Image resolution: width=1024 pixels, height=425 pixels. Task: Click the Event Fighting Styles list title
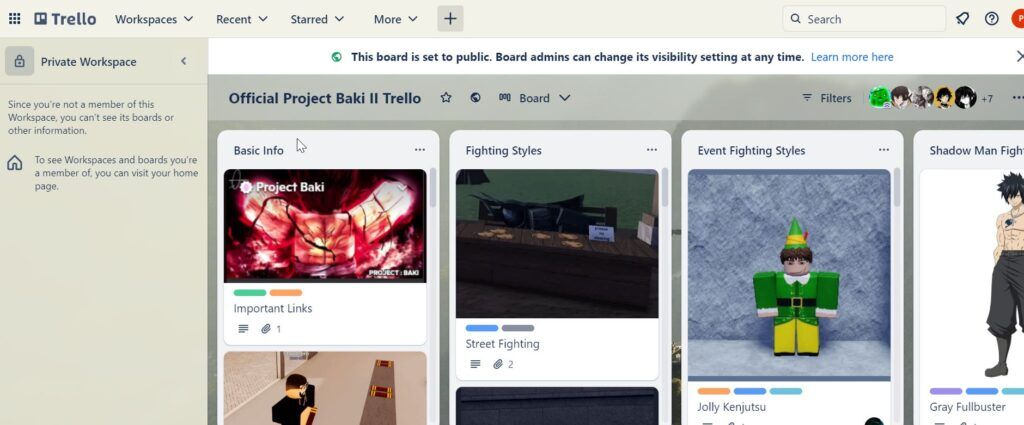[751, 150]
